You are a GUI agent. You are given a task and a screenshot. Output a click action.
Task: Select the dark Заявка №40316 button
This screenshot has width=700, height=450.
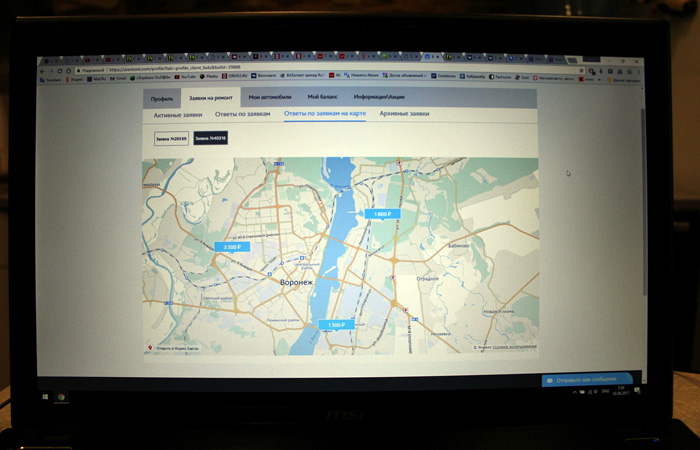(x=210, y=138)
